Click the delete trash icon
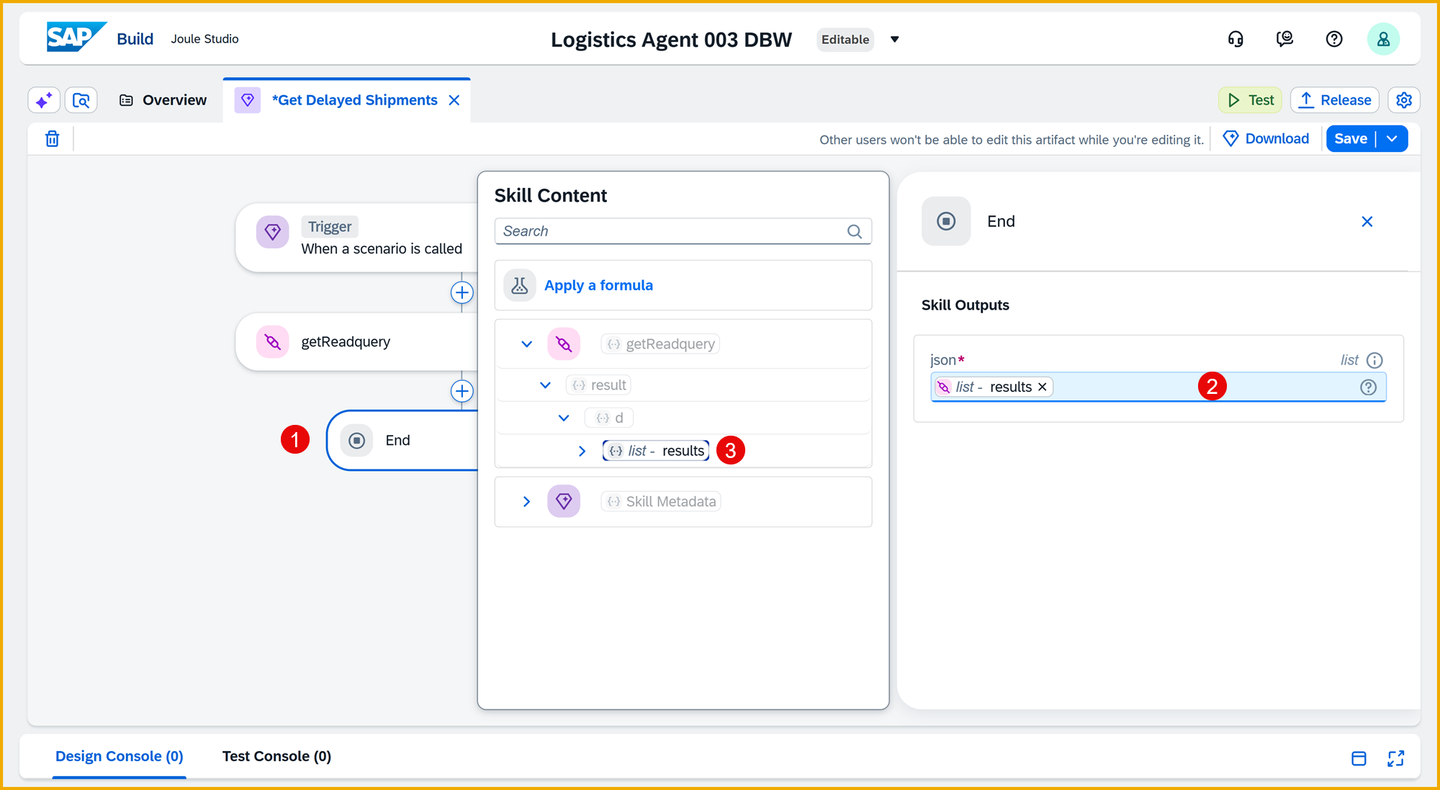 52,139
